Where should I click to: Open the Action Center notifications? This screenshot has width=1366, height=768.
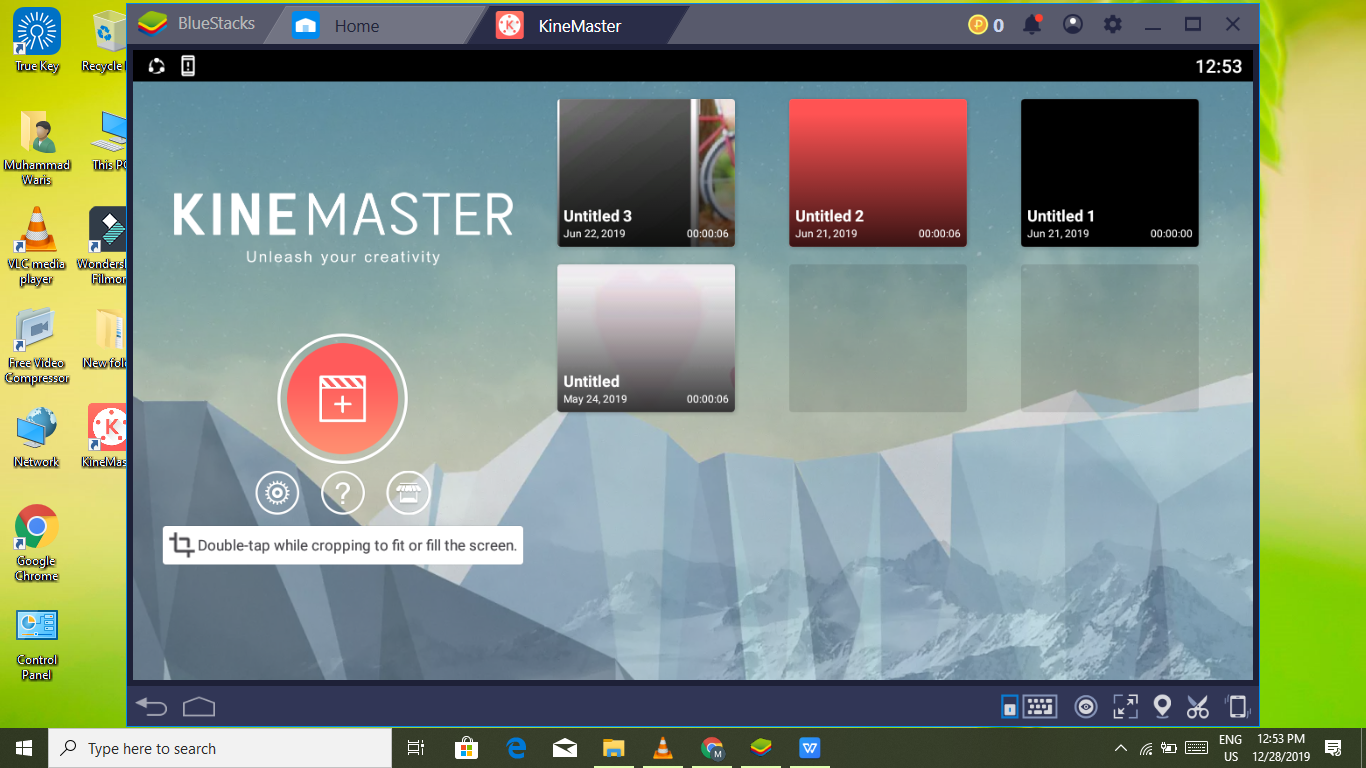click(x=1333, y=748)
